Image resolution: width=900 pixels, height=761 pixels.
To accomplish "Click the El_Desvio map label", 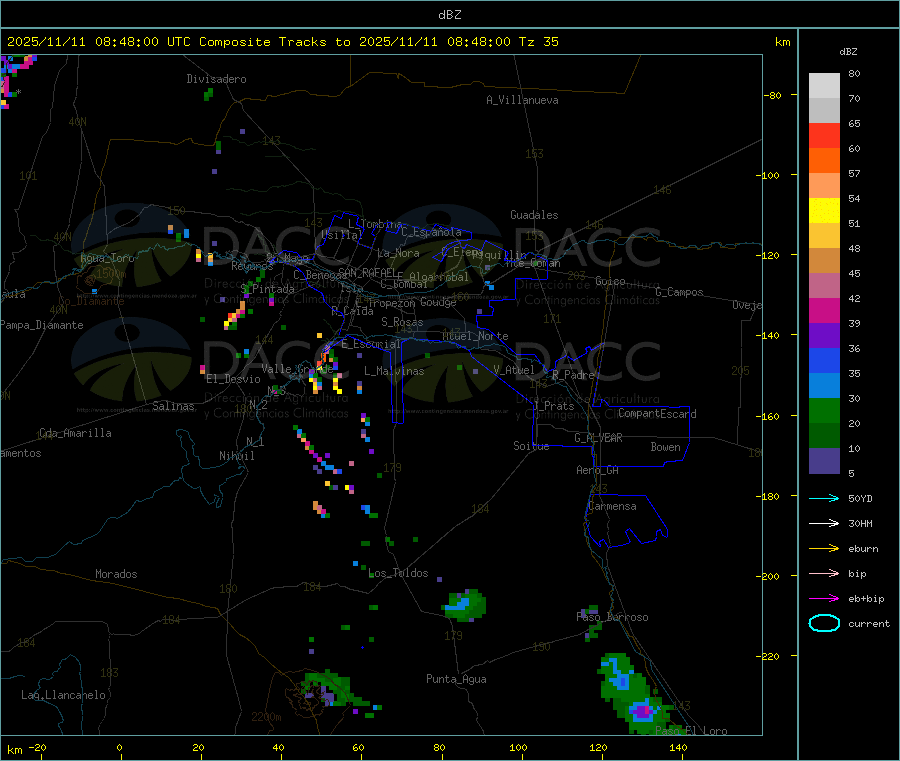I will (x=234, y=379).
